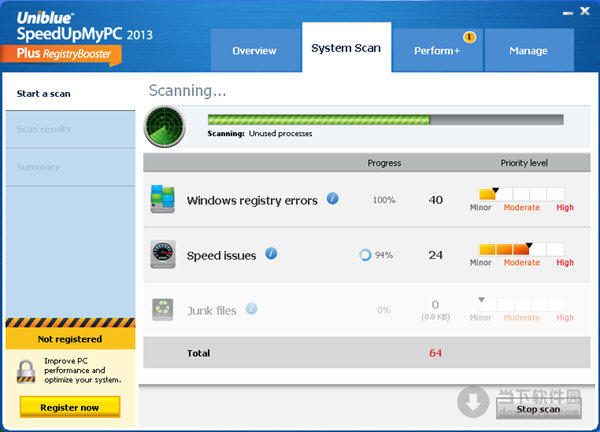Click the registry errors priority level bar
The width and height of the screenshot is (600, 432).
pos(522,194)
